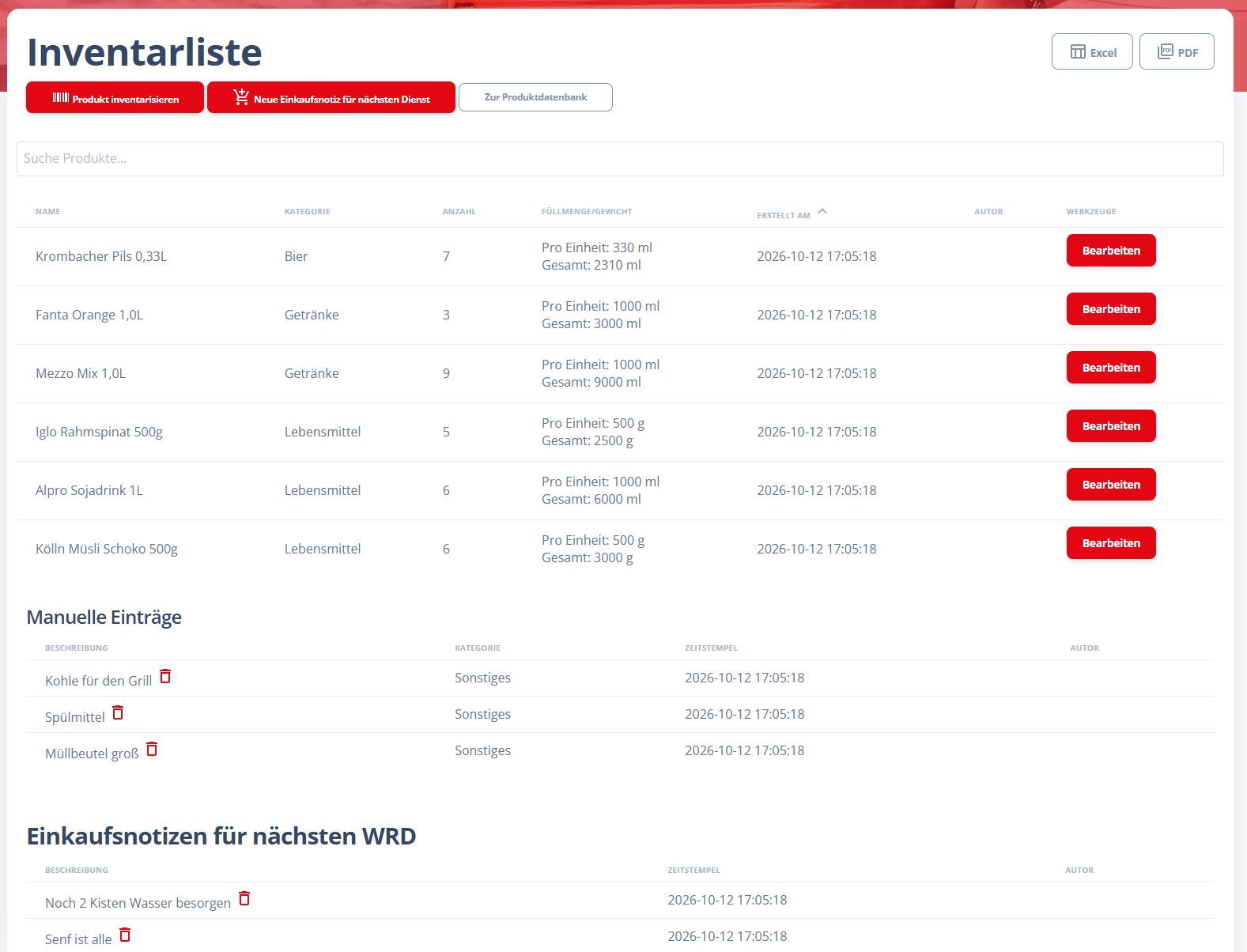This screenshot has width=1247, height=952.
Task: Click the 'Müllbeutel groß' description text
Action: (x=92, y=754)
